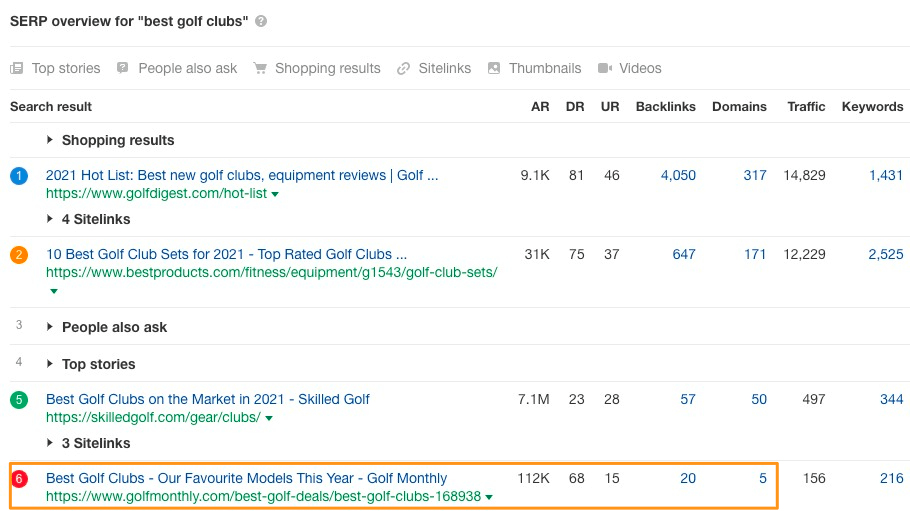The image size is (910, 511).
Task: Open the Skilled Golf best clubs result
Action: click(x=208, y=400)
